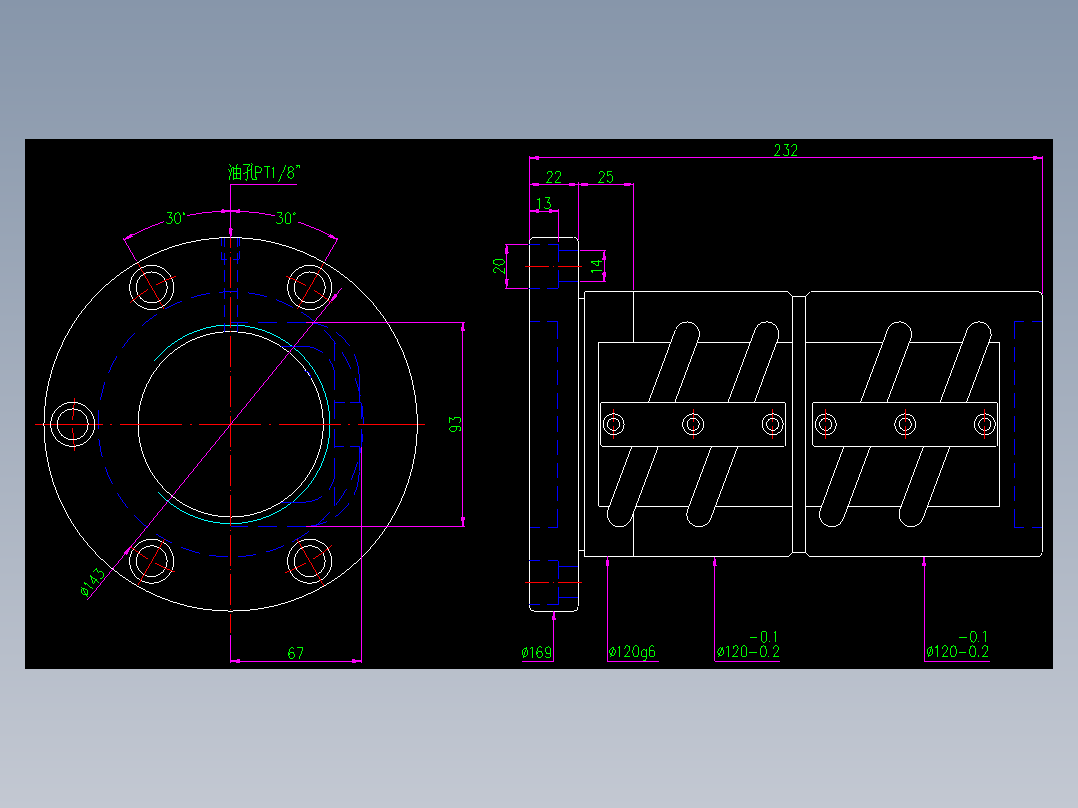
Task: Click the lower-left flange bolt hole
Action: (151, 561)
